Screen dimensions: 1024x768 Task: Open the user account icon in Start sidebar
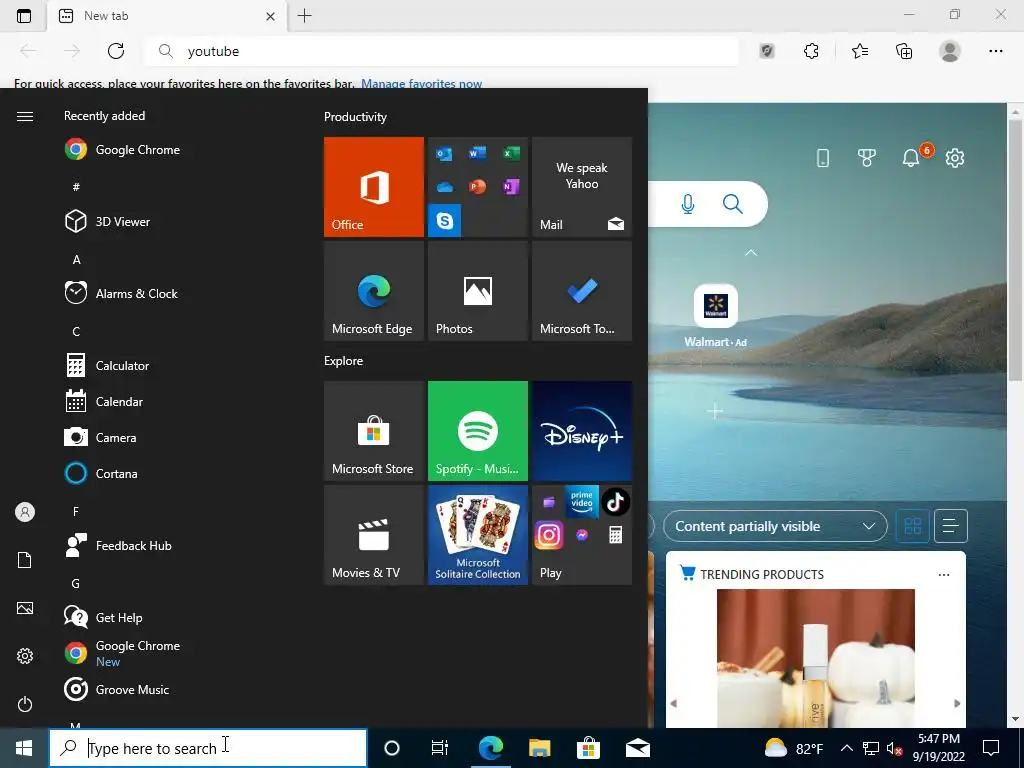click(25, 512)
